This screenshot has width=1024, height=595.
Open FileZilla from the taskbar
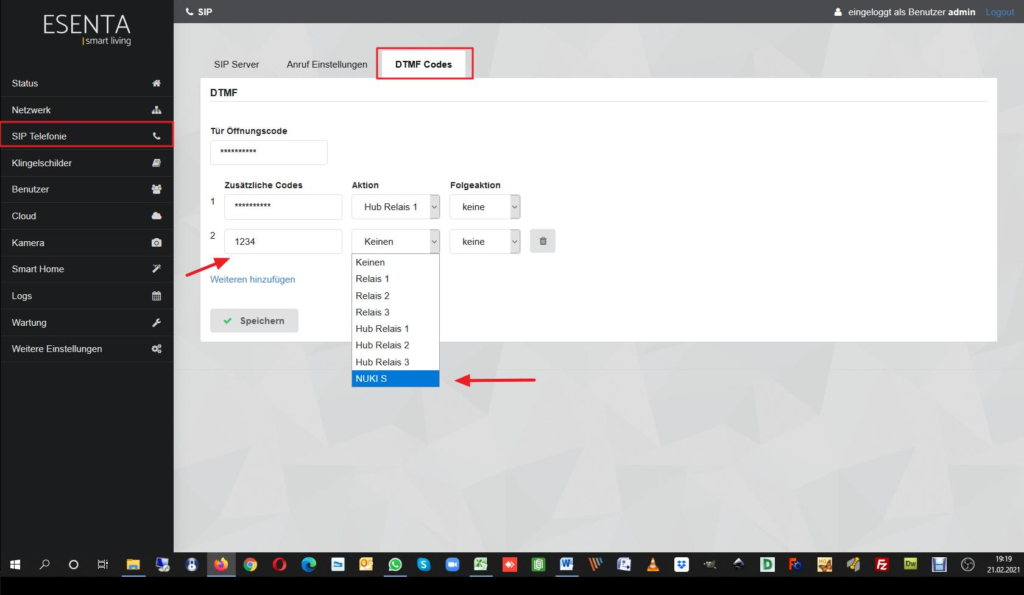tap(882, 564)
